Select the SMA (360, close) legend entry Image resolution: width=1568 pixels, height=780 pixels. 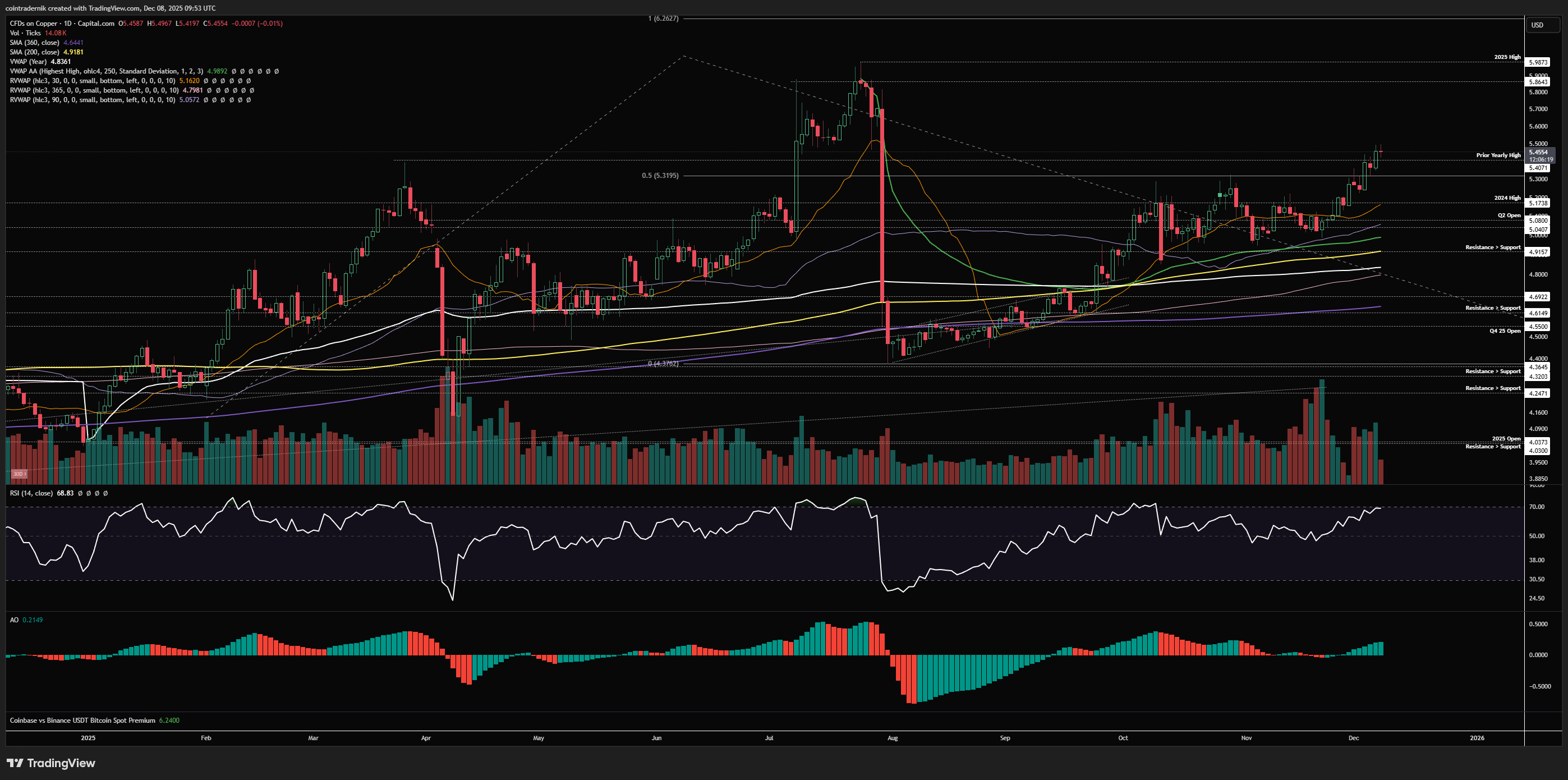pos(34,43)
